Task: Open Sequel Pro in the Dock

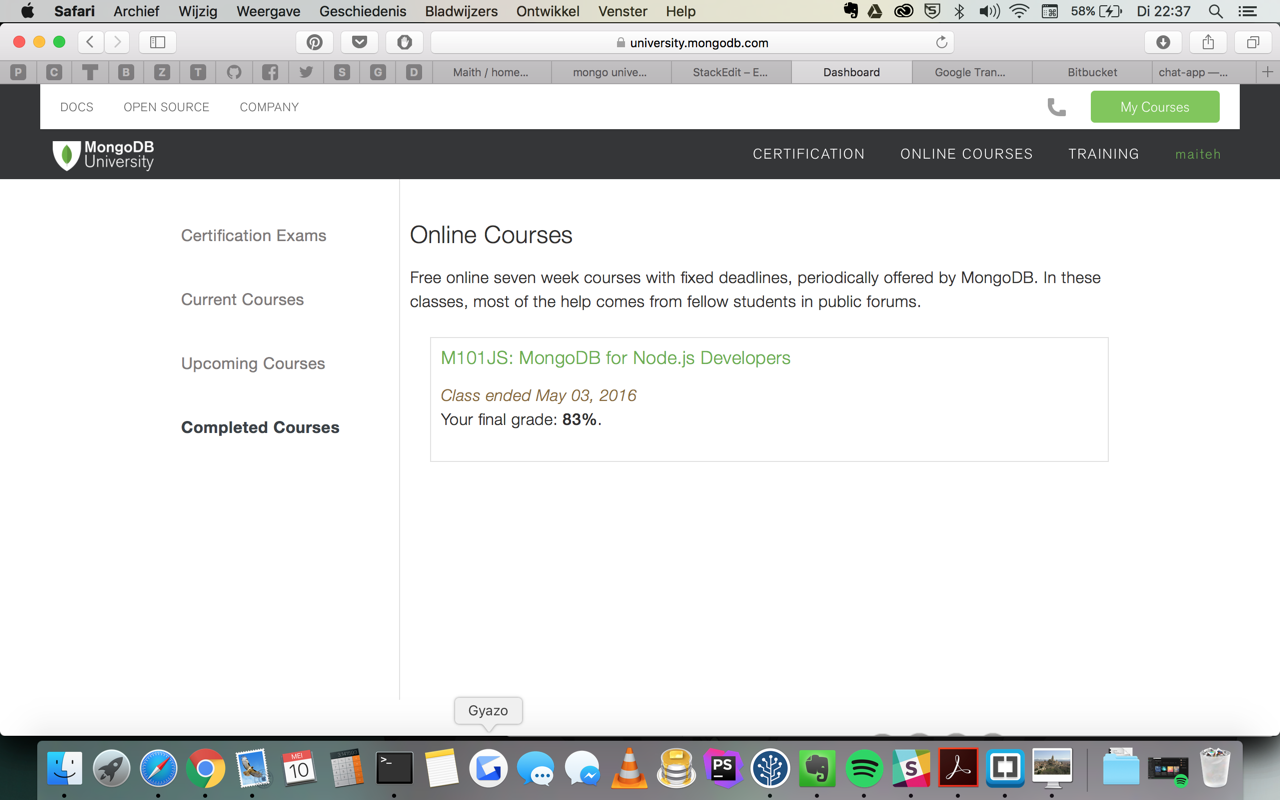Action: 676,768
